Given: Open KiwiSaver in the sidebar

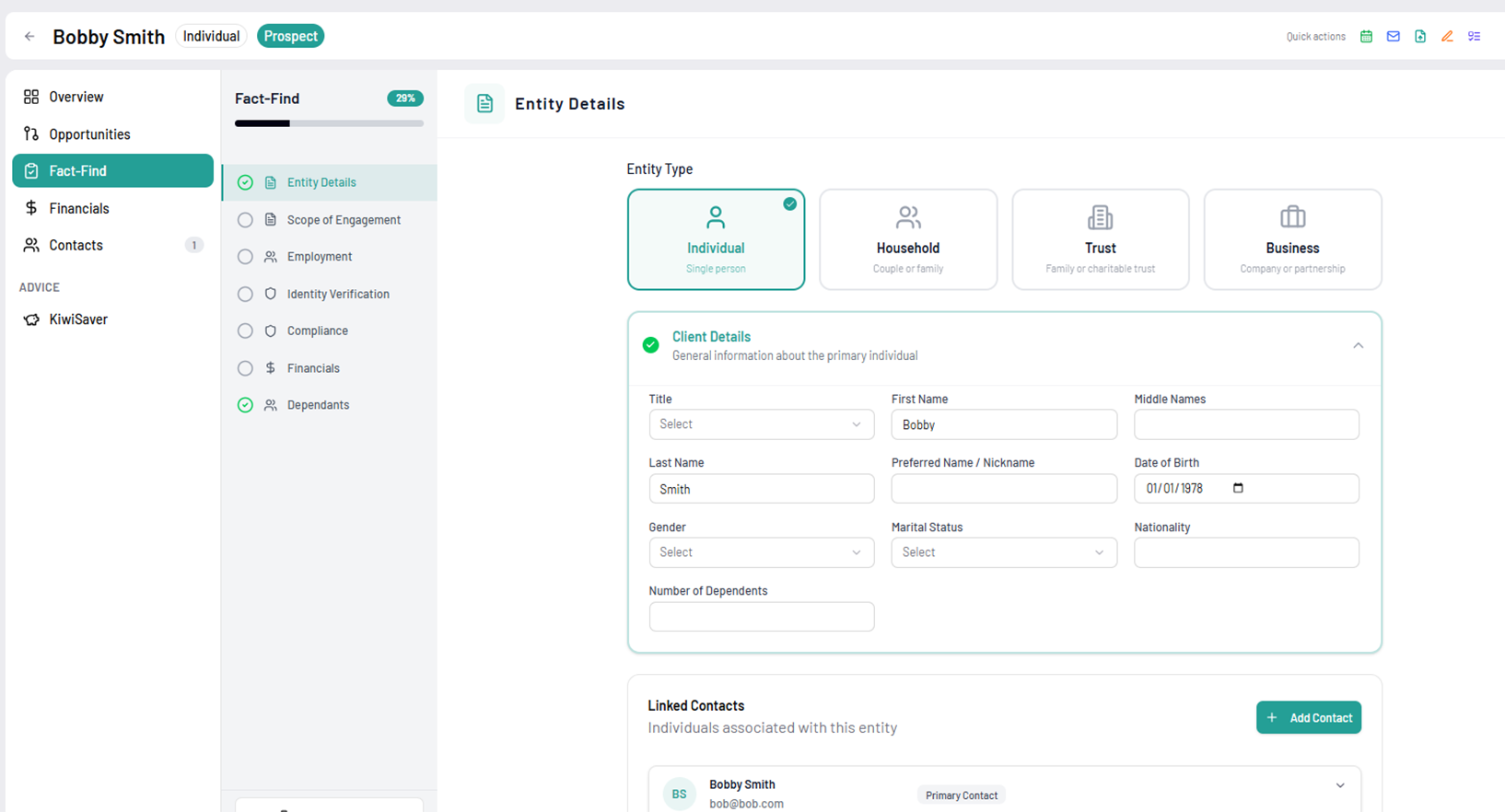Looking at the screenshot, I should 78,319.
